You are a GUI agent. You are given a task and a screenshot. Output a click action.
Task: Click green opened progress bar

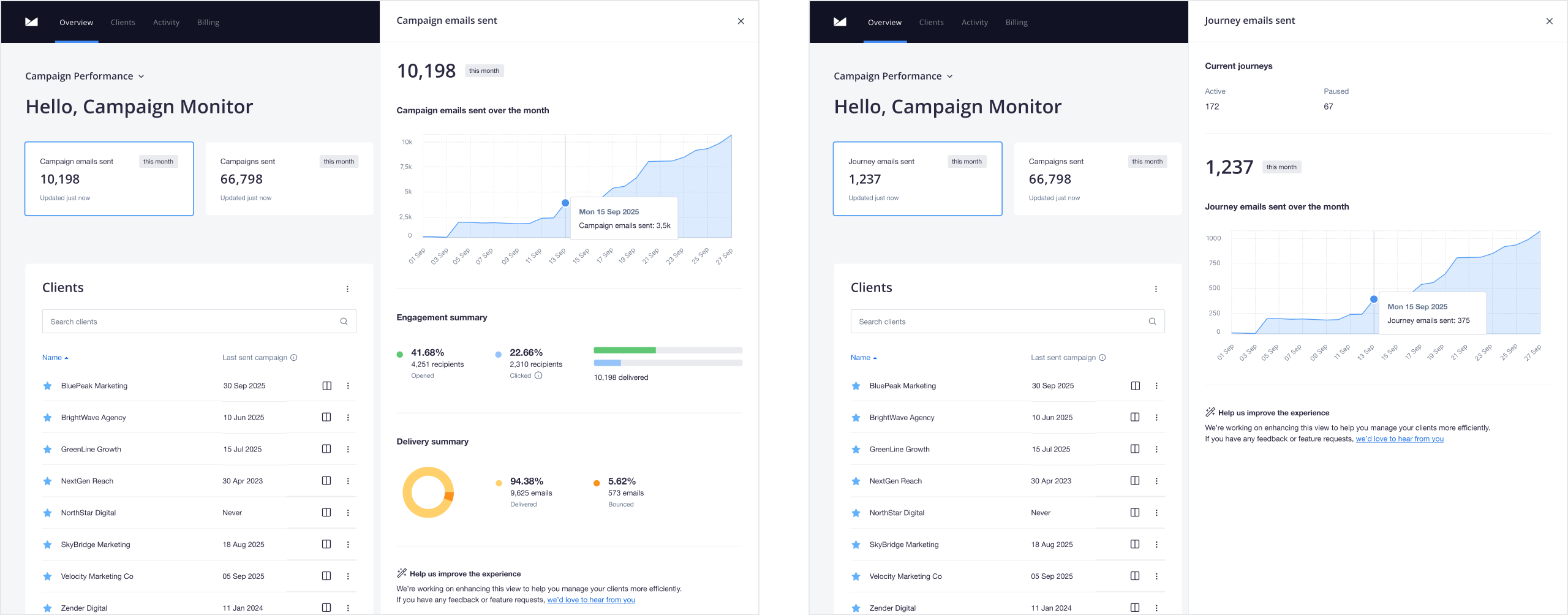pos(625,350)
